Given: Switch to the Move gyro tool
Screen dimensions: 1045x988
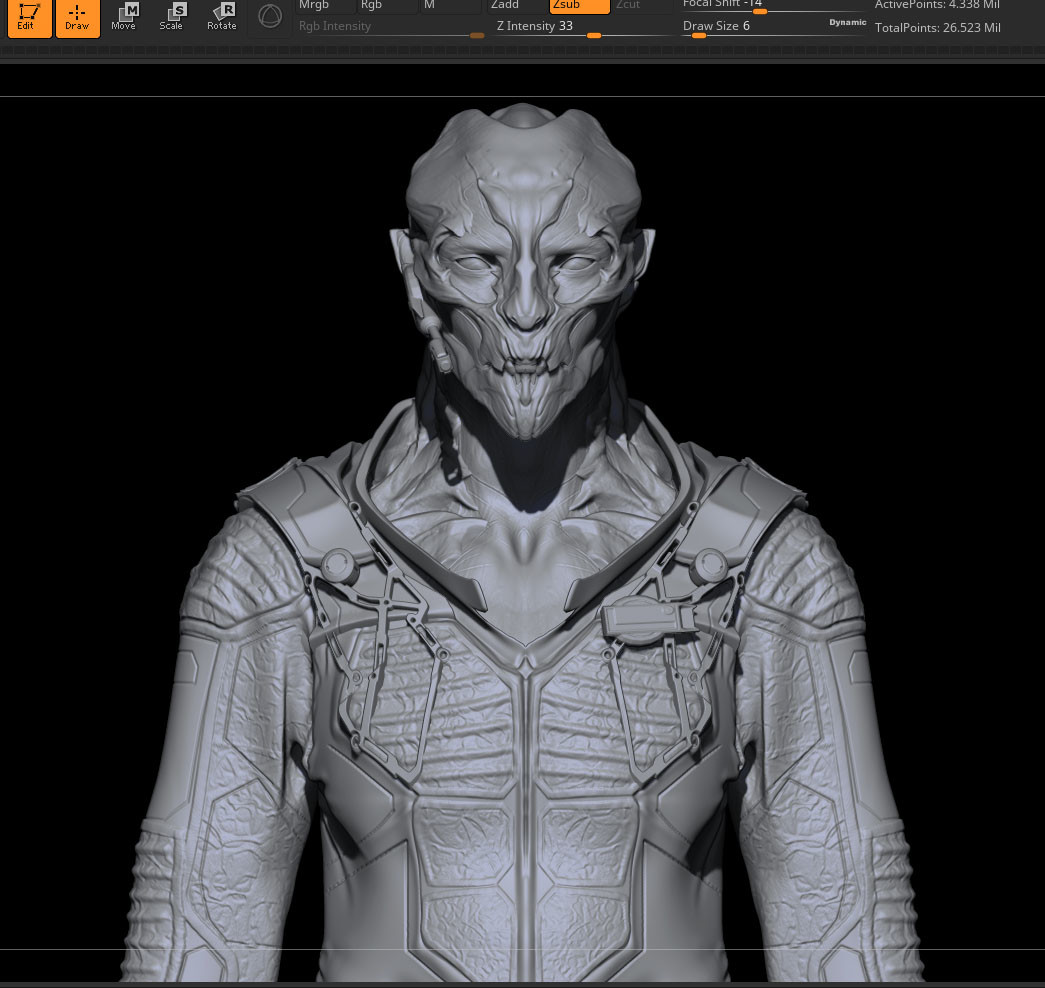Looking at the screenshot, I should pyautogui.click(x=124, y=15).
